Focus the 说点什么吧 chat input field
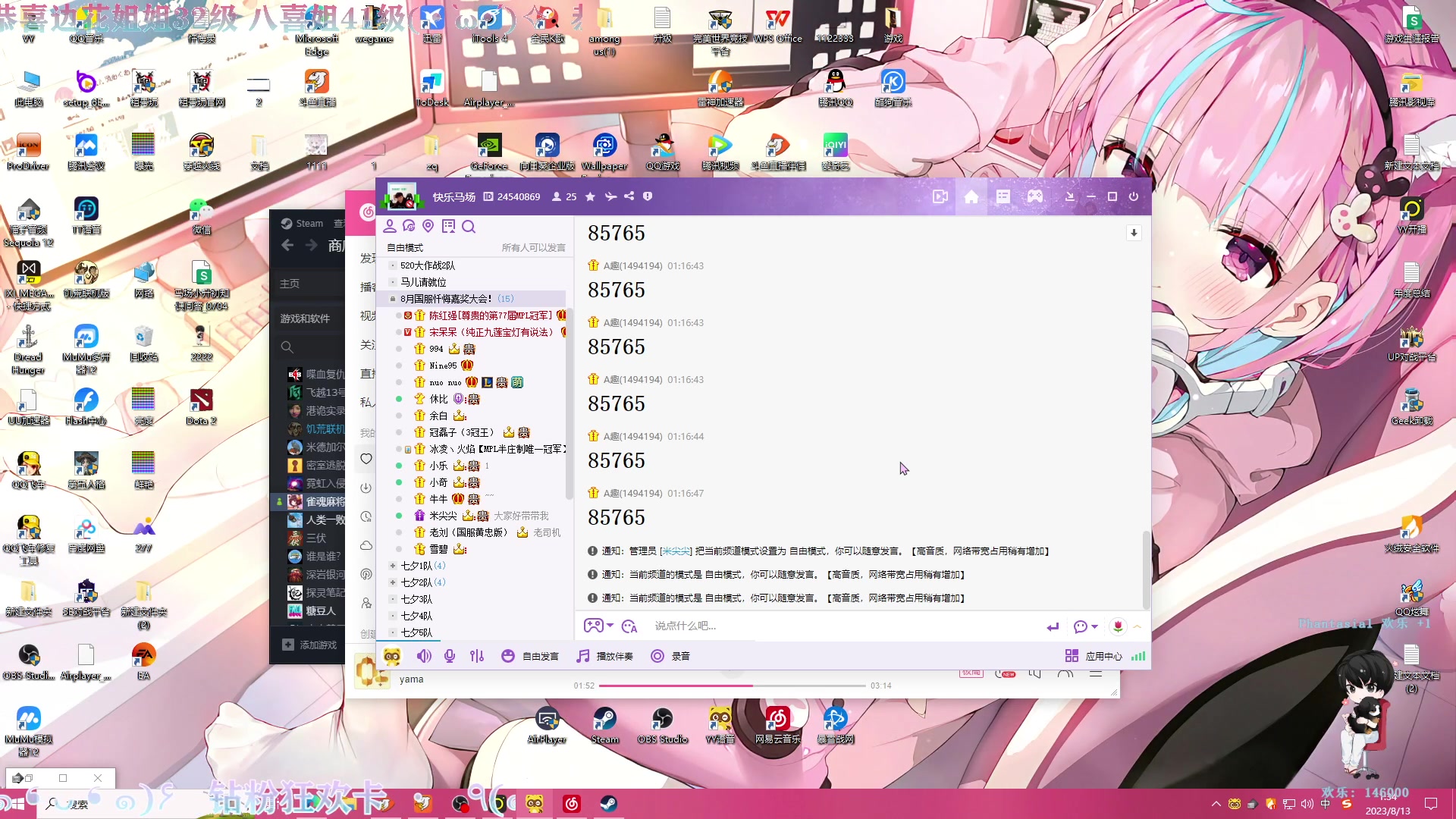The image size is (1456, 819). coord(842,626)
